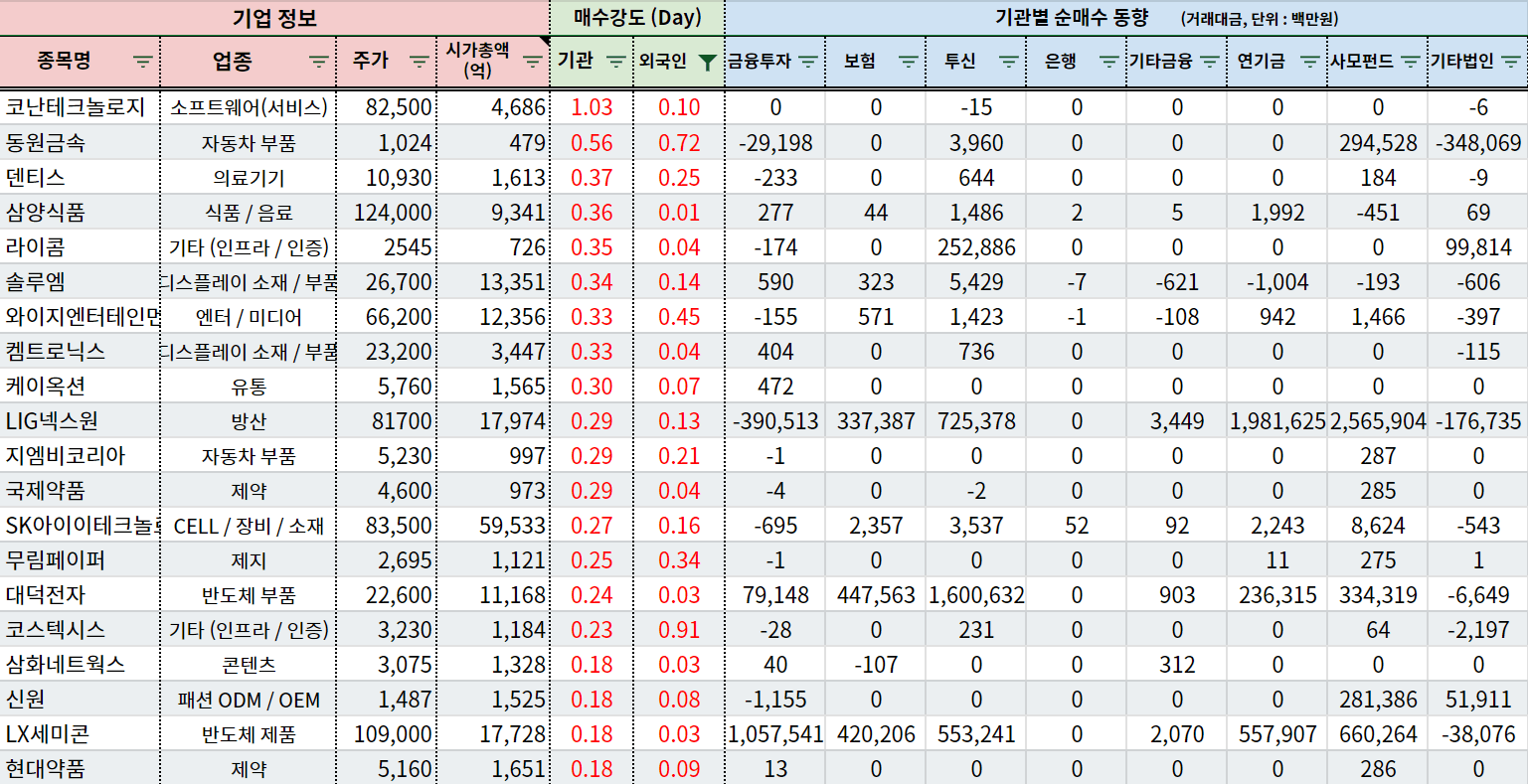Select the 1.03 institution strength cell
Viewport: 1528px width, 784px height.
592,107
